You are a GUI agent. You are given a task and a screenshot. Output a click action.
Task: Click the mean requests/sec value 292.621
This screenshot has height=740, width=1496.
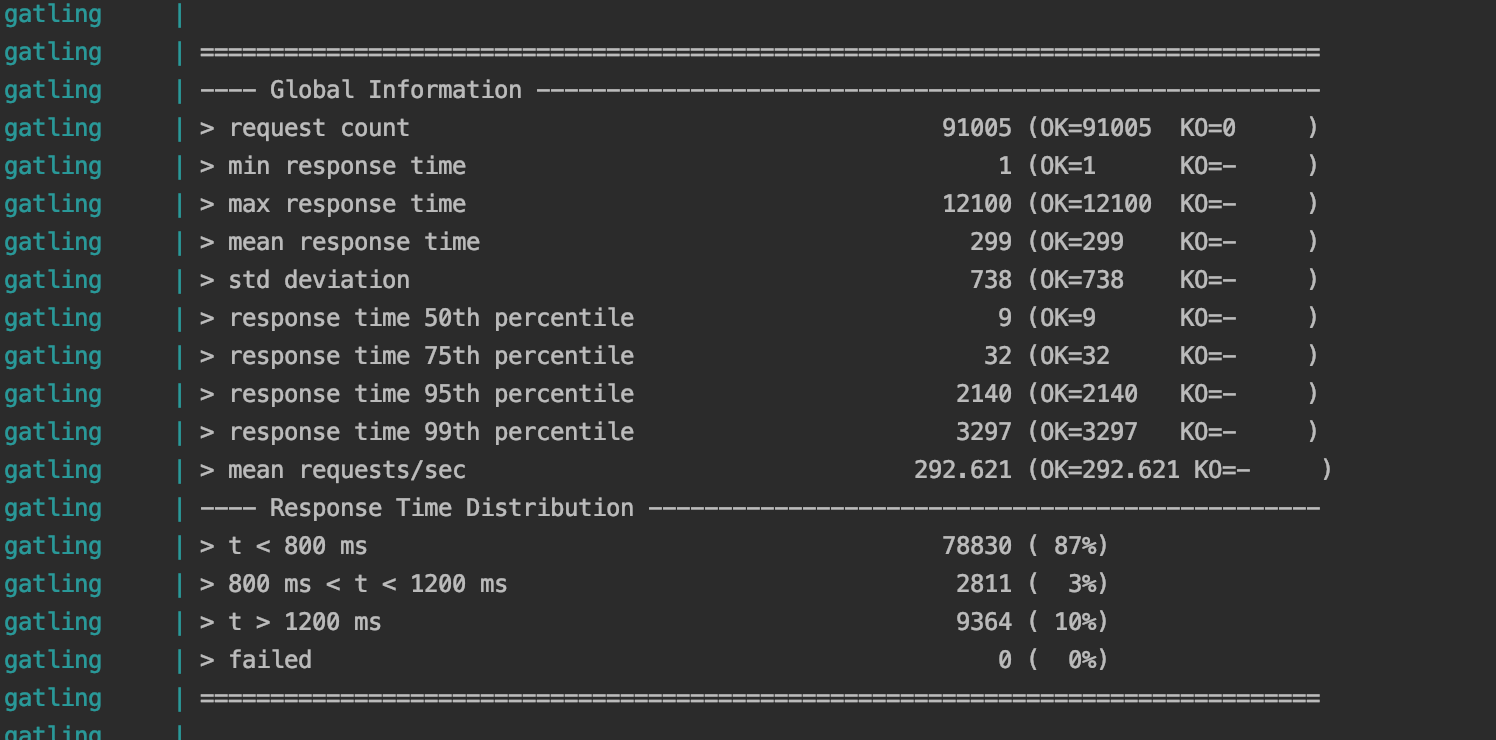click(x=962, y=470)
